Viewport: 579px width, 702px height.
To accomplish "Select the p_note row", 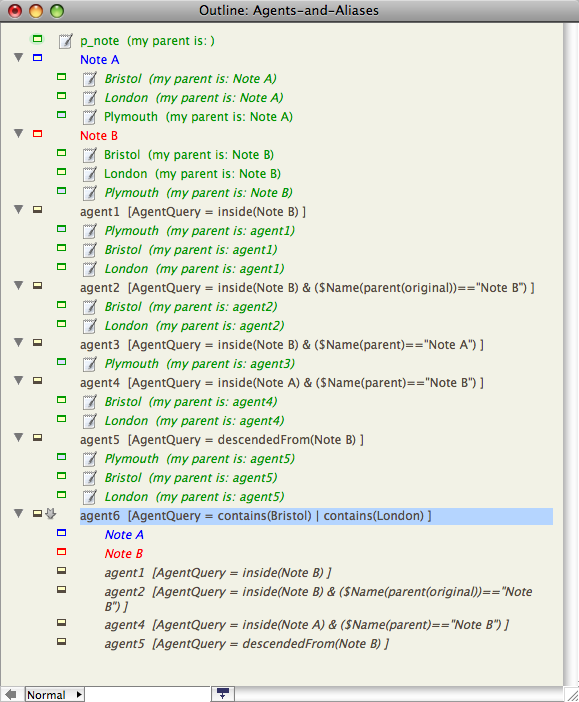I will [147, 41].
